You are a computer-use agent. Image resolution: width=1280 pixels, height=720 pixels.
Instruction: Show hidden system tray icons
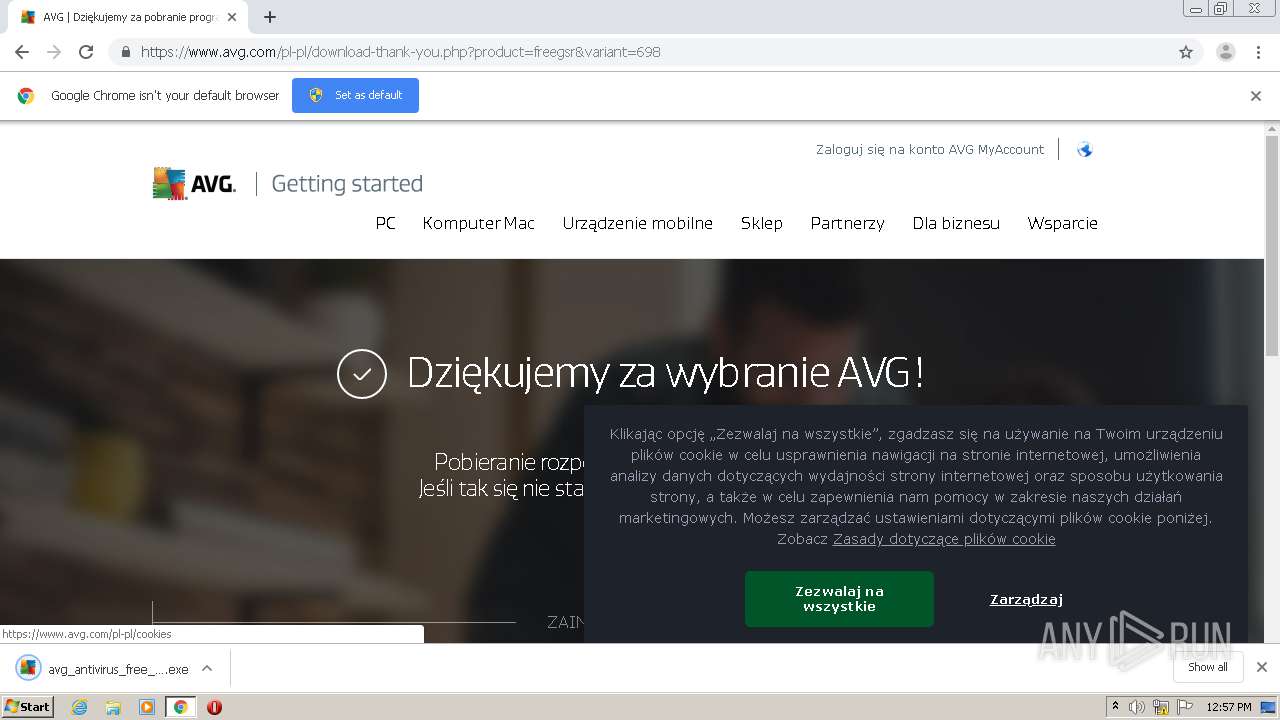click(1115, 707)
